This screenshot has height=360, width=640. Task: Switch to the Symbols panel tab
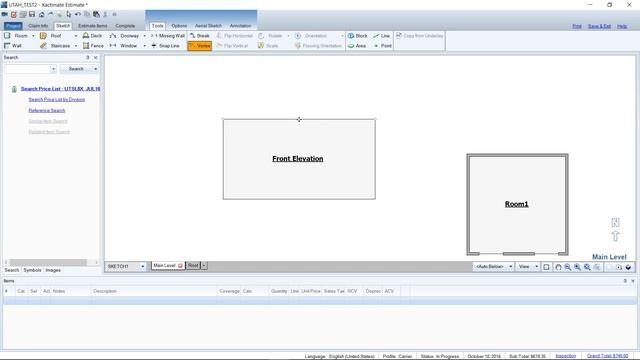pos(32,270)
